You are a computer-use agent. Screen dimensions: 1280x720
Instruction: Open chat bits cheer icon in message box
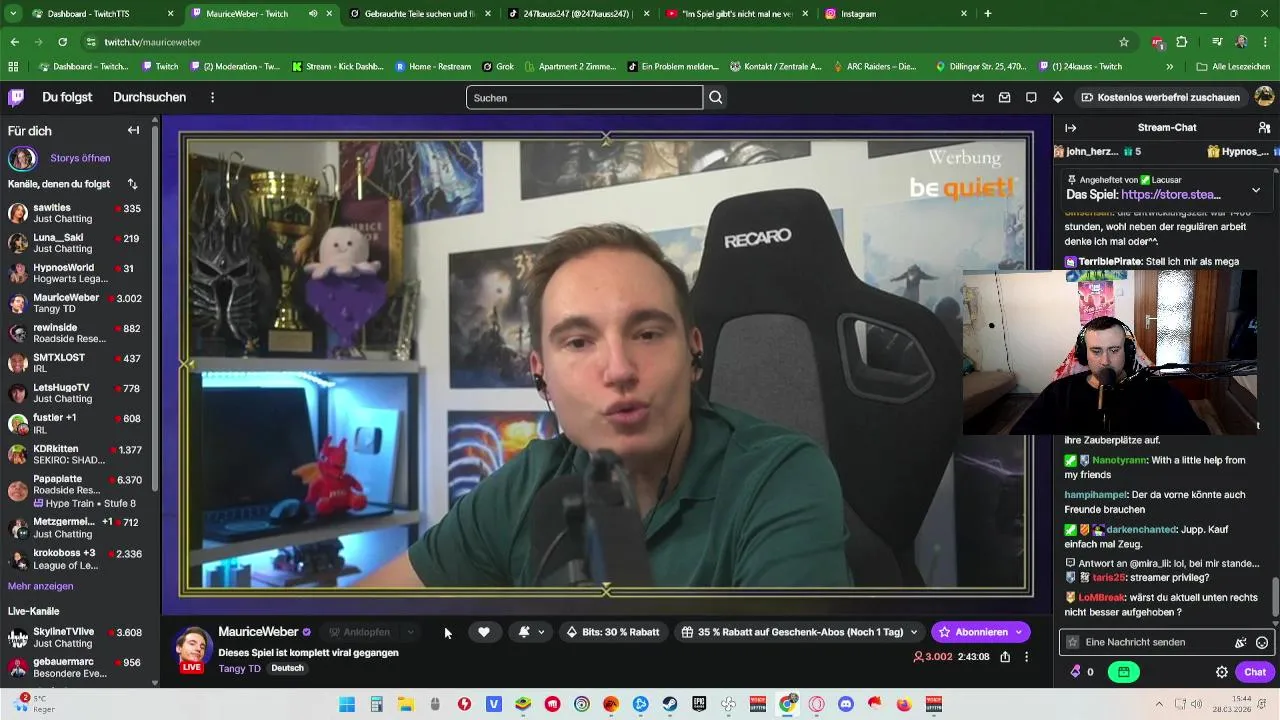[x=1241, y=643]
